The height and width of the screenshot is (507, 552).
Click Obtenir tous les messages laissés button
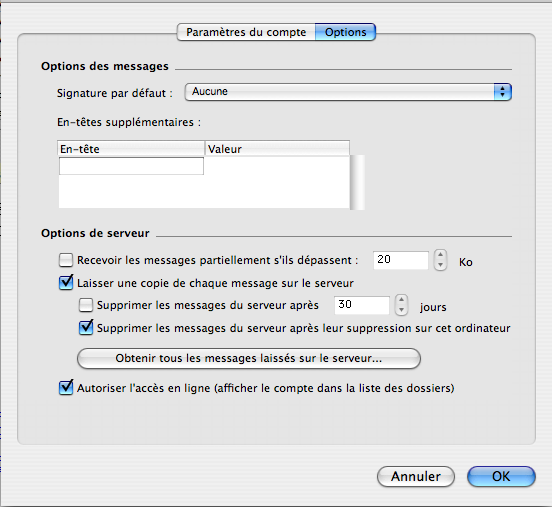coord(249,358)
